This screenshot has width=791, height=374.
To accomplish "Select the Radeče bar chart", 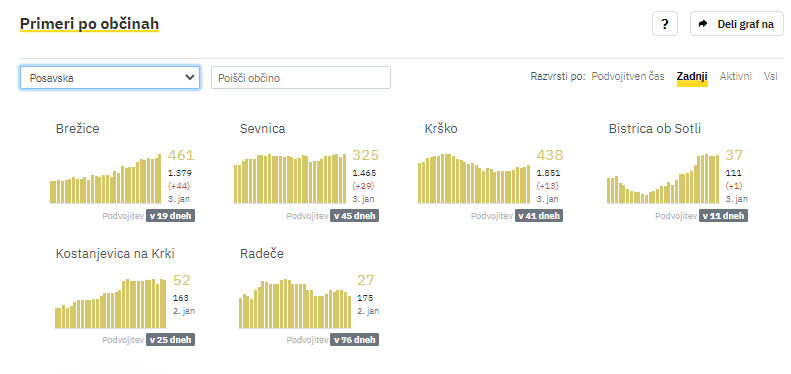I will (295, 303).
